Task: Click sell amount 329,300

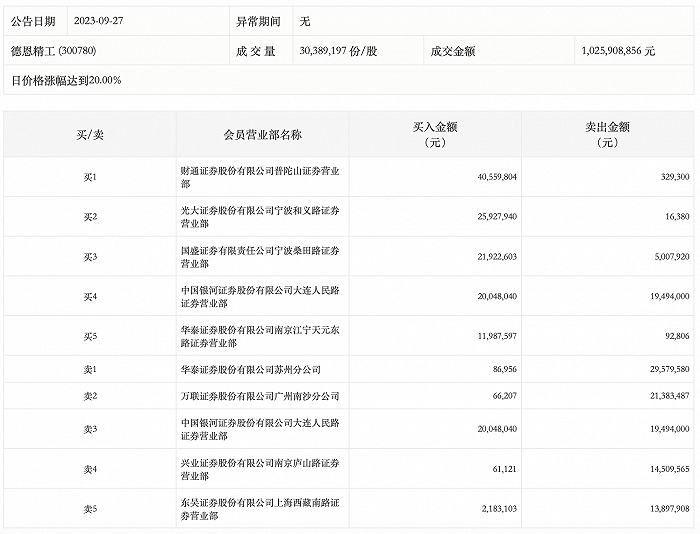Action: pos(675,177)
